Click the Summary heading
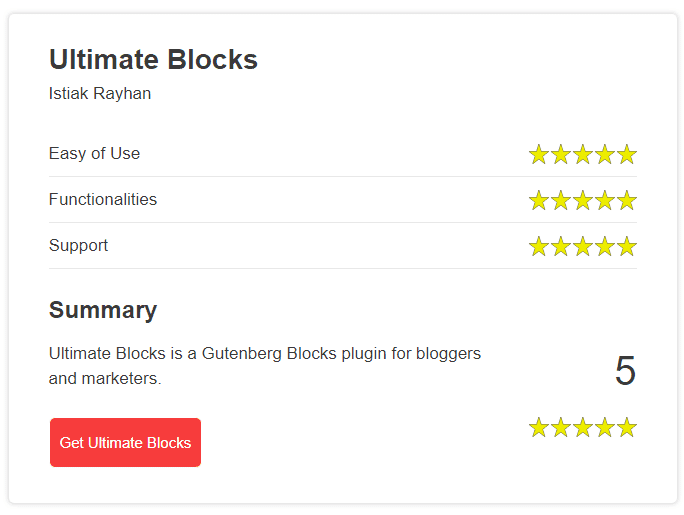 pos(103,310)
